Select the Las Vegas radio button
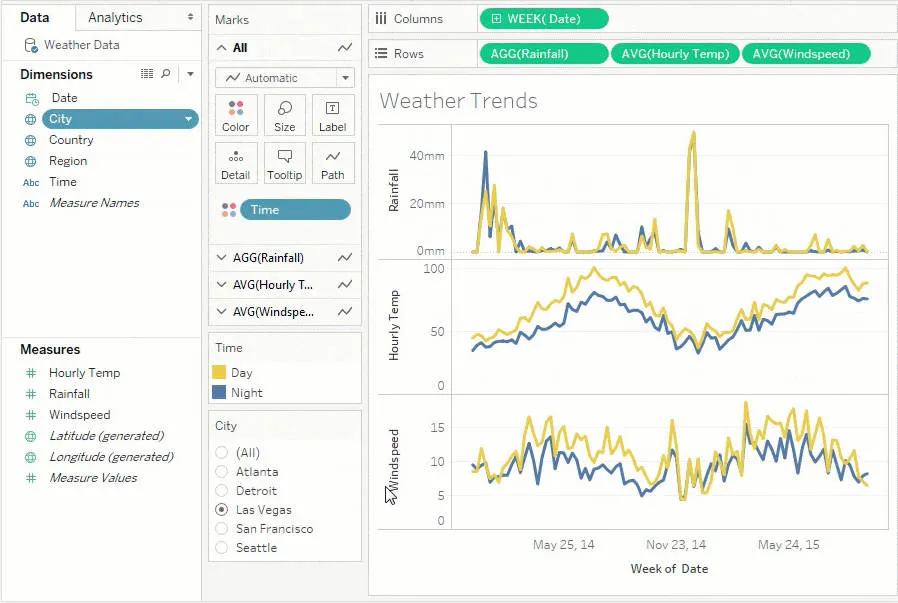Screen dimensions: 898x603 [x=222, y=510]
